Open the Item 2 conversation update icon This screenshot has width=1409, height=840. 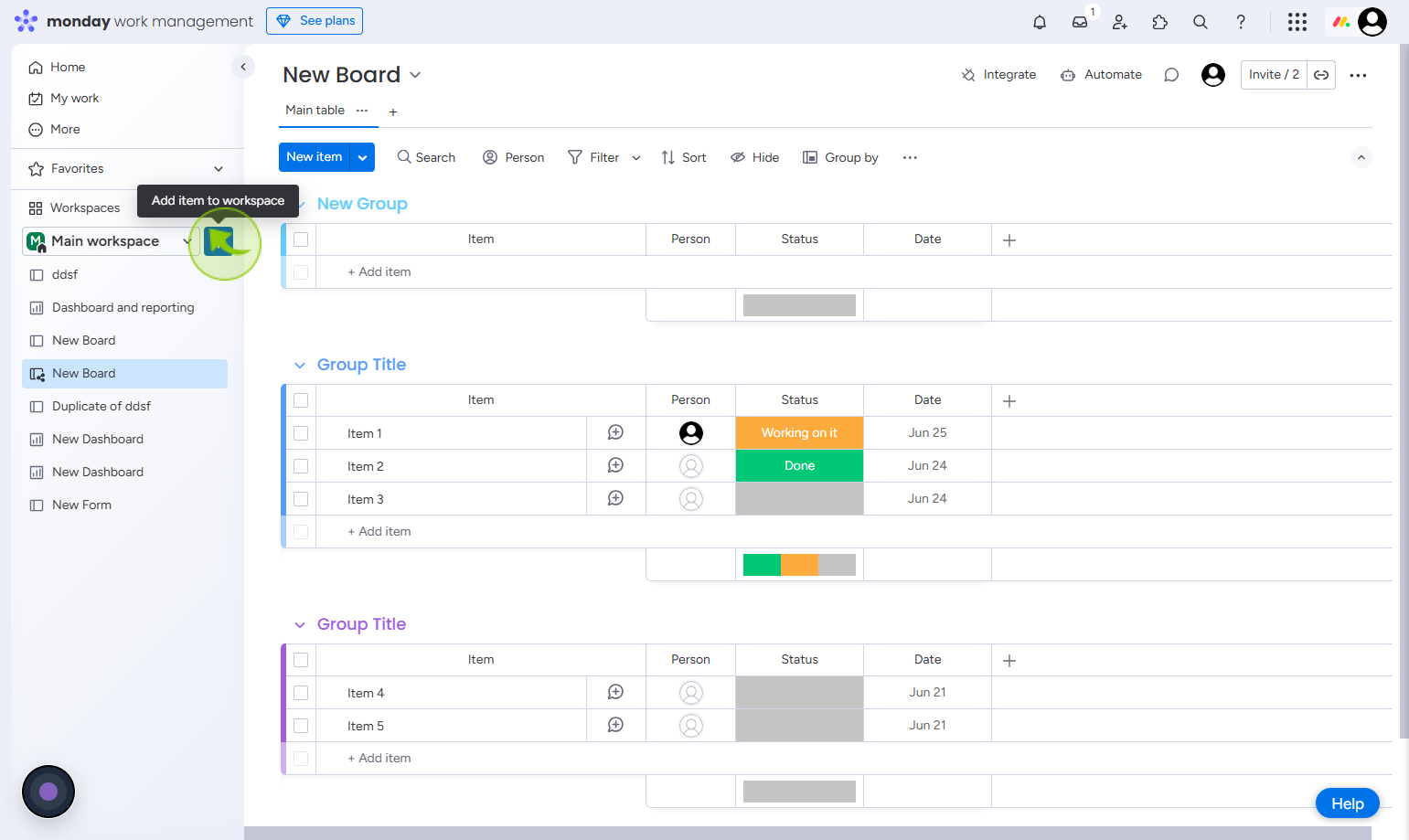point(616,465)
